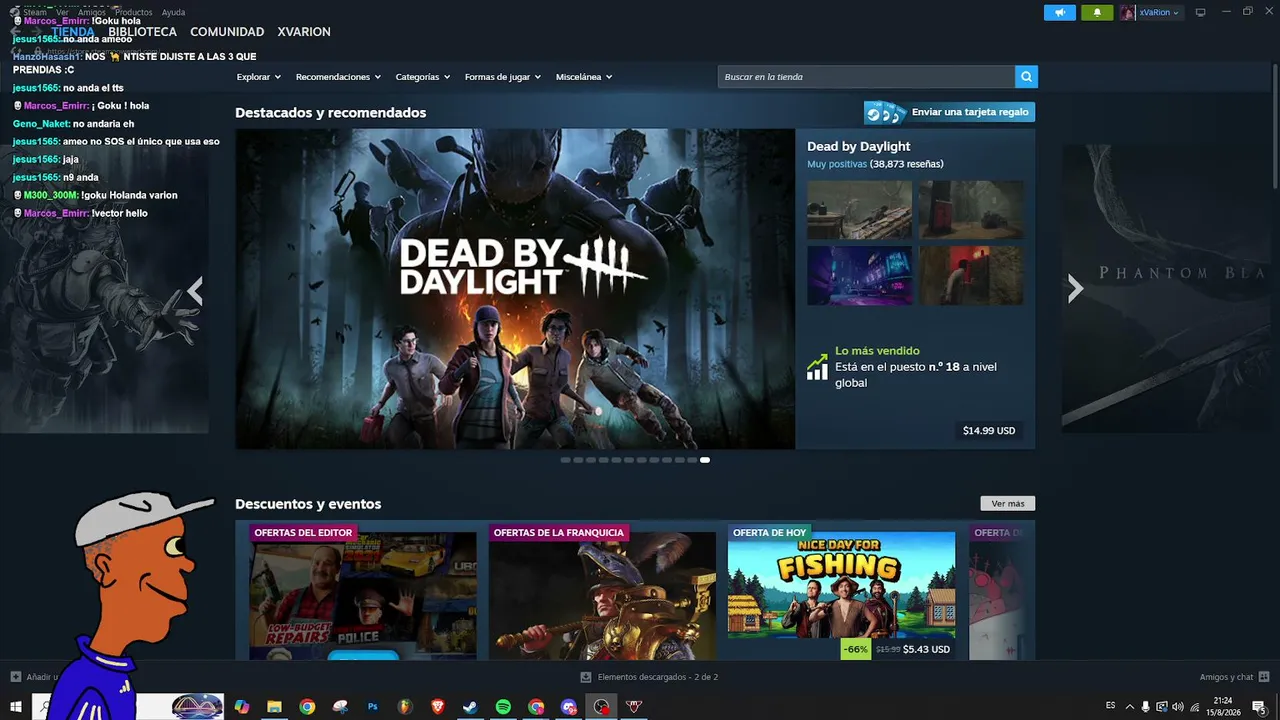
Task: Switch to the COMUNIDAD tab
Action: tap(227, 32)
